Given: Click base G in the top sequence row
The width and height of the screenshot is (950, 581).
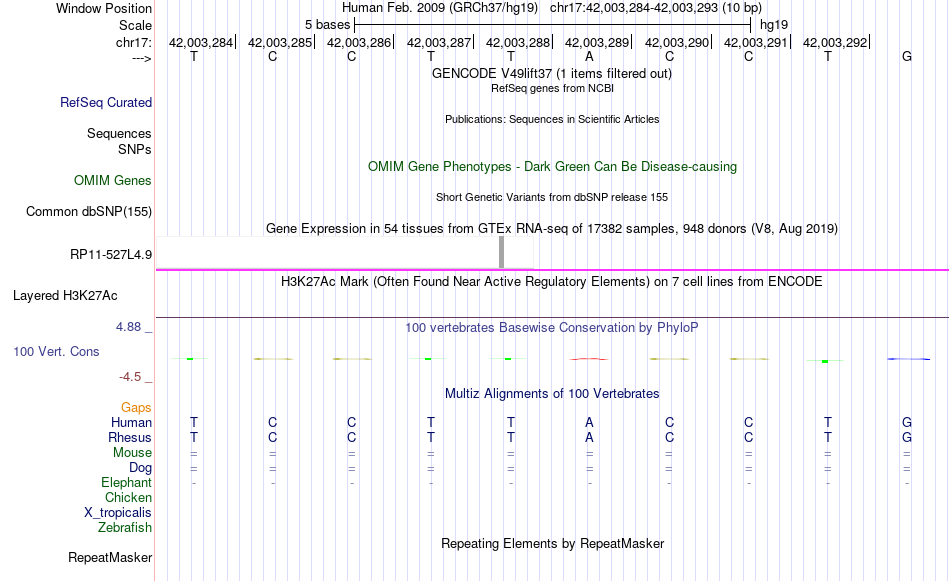Looking at the screenshot, I should point(907,57).
